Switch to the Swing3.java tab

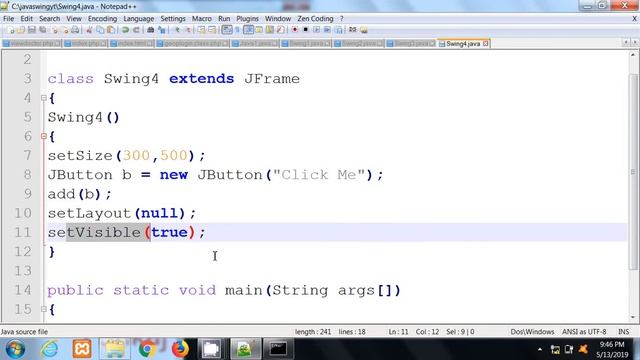click(x=410, y=43)
